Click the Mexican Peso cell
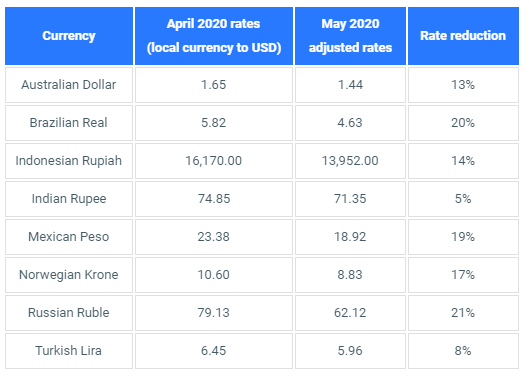This screenshot has width=529, height=377. click(69, 237)
